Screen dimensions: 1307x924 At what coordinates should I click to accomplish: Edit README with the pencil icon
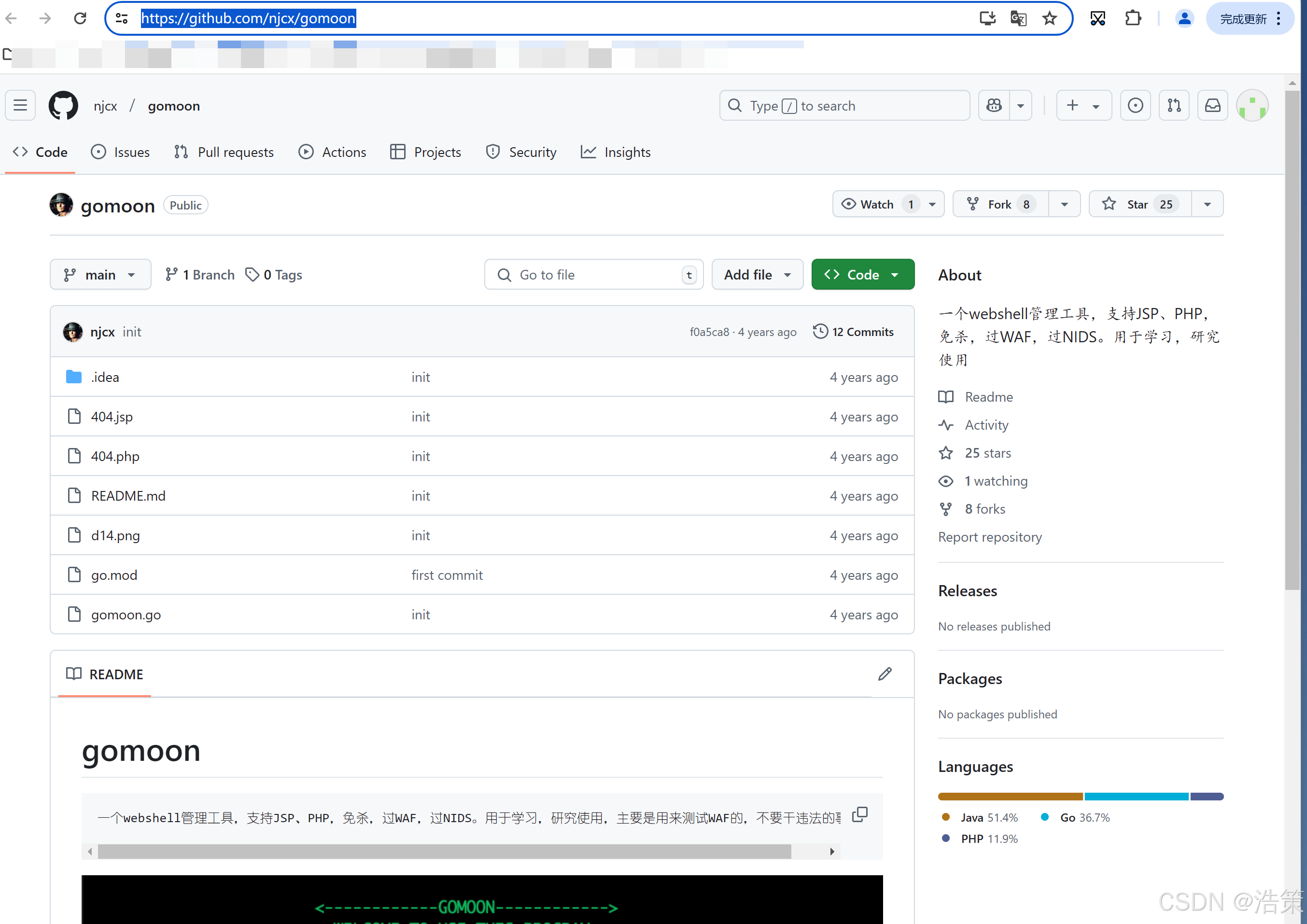click(885, 674)
